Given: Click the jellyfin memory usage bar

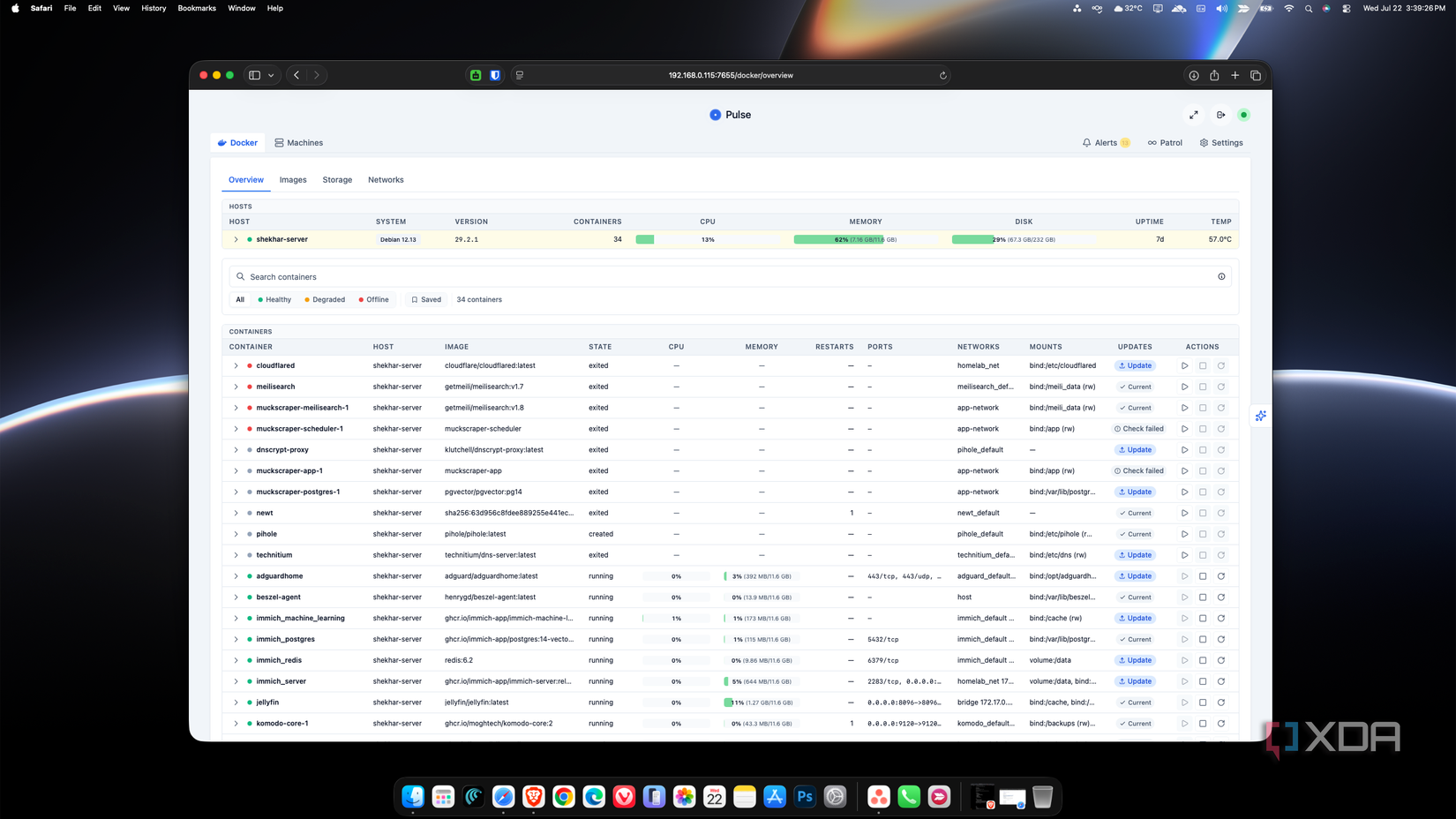Looking at the screenshot, I should coord(762,703).
